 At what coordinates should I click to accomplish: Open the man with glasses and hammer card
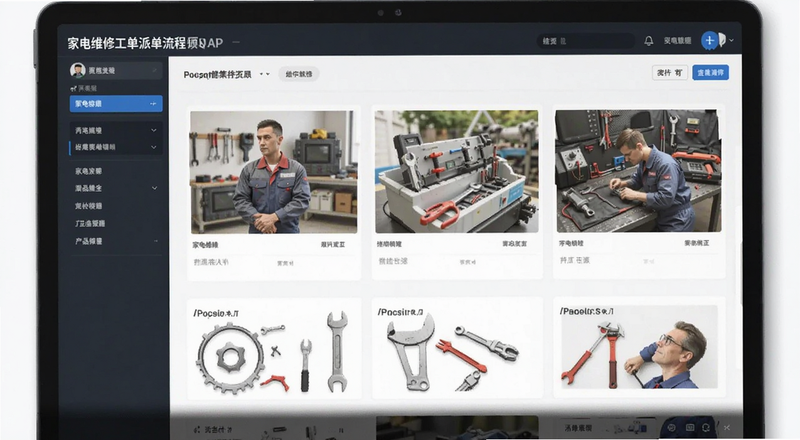pos(639,347)
